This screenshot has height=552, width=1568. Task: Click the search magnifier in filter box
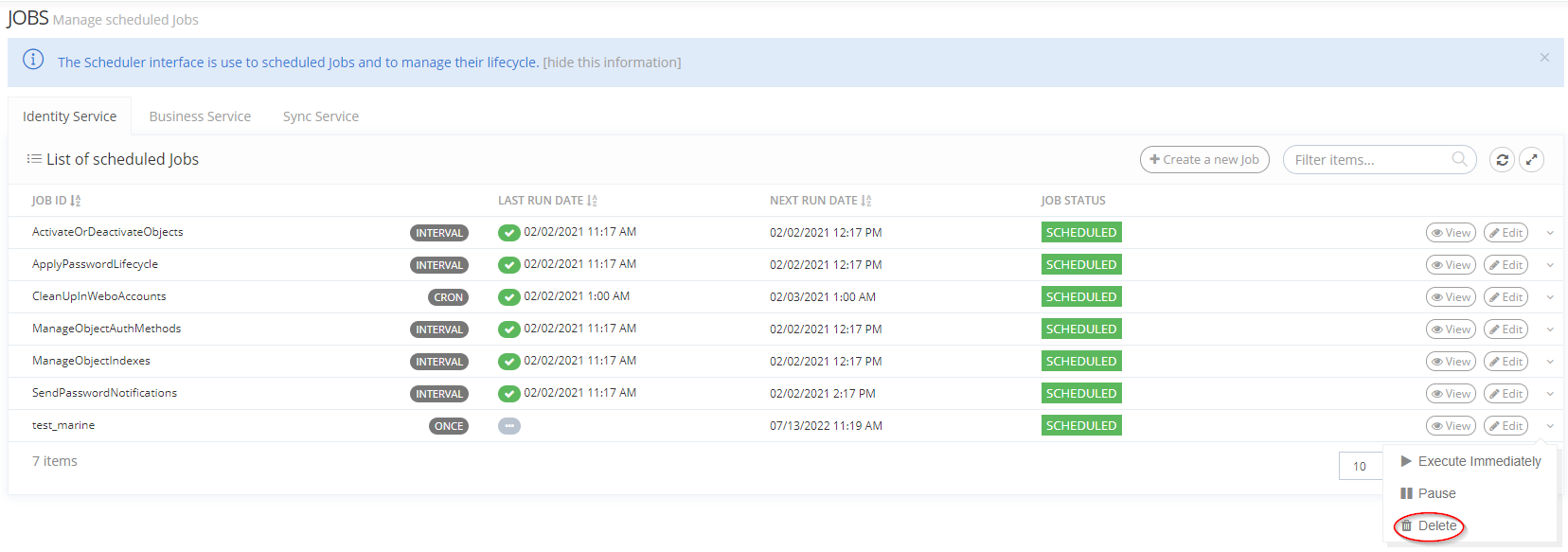(1459, 159)
